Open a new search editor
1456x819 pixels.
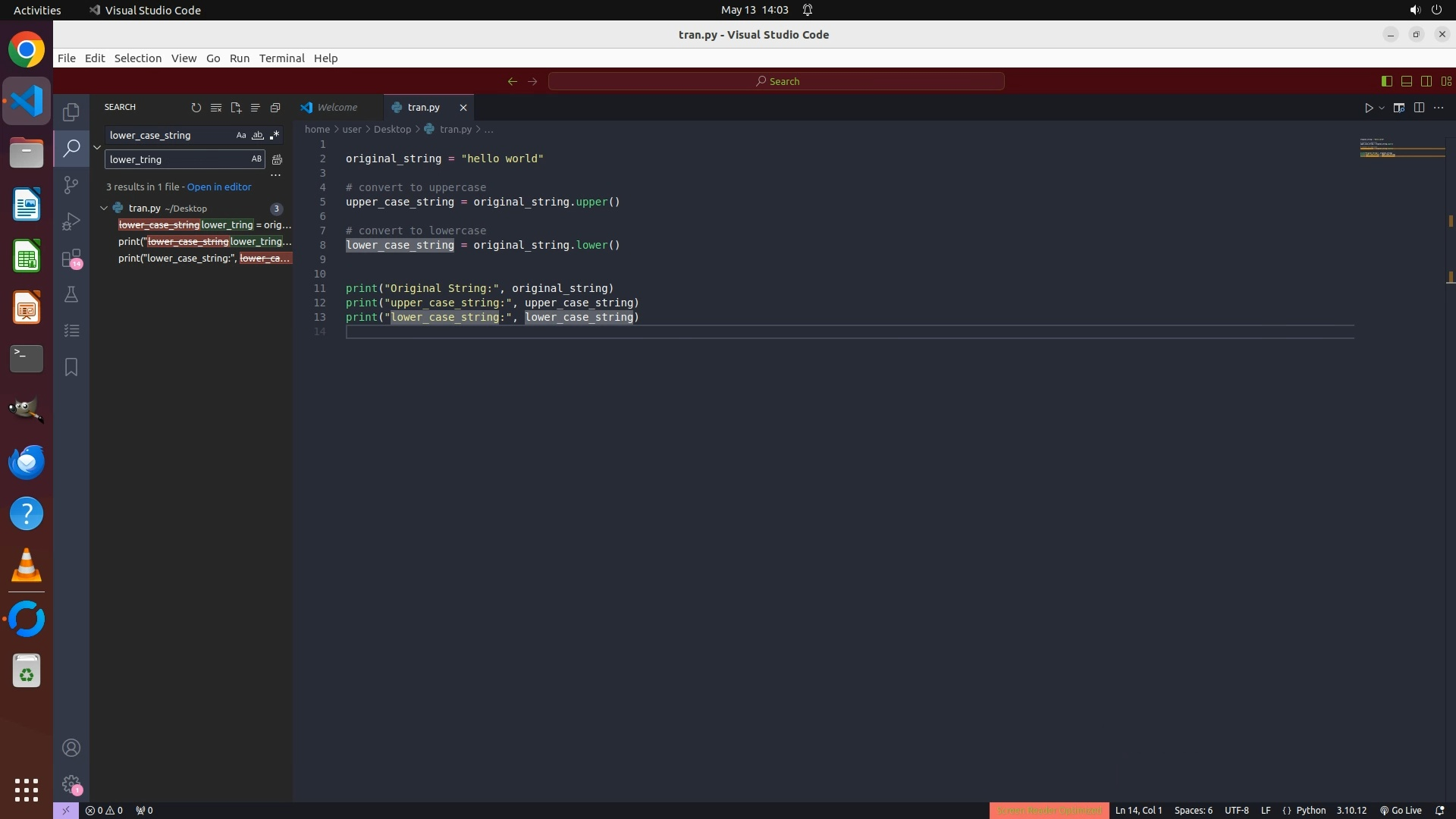coord(236,108)
